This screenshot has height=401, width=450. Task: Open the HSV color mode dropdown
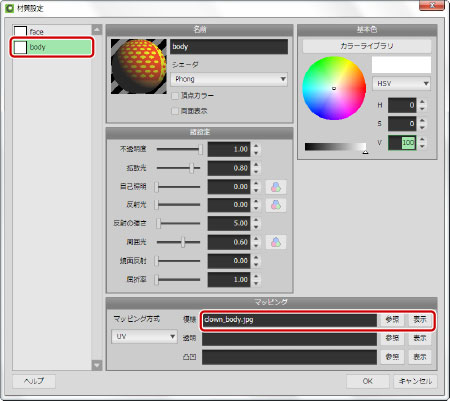click(x=401, y=84)
